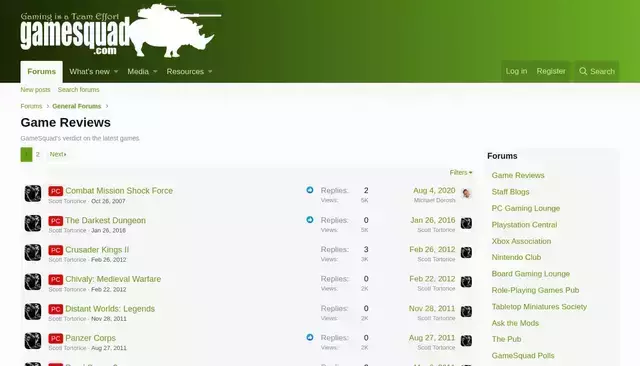Open the Chivaly: Medieval Warfare thread
The height and width of the screenshot is (366, 640).
click(113, 279)
